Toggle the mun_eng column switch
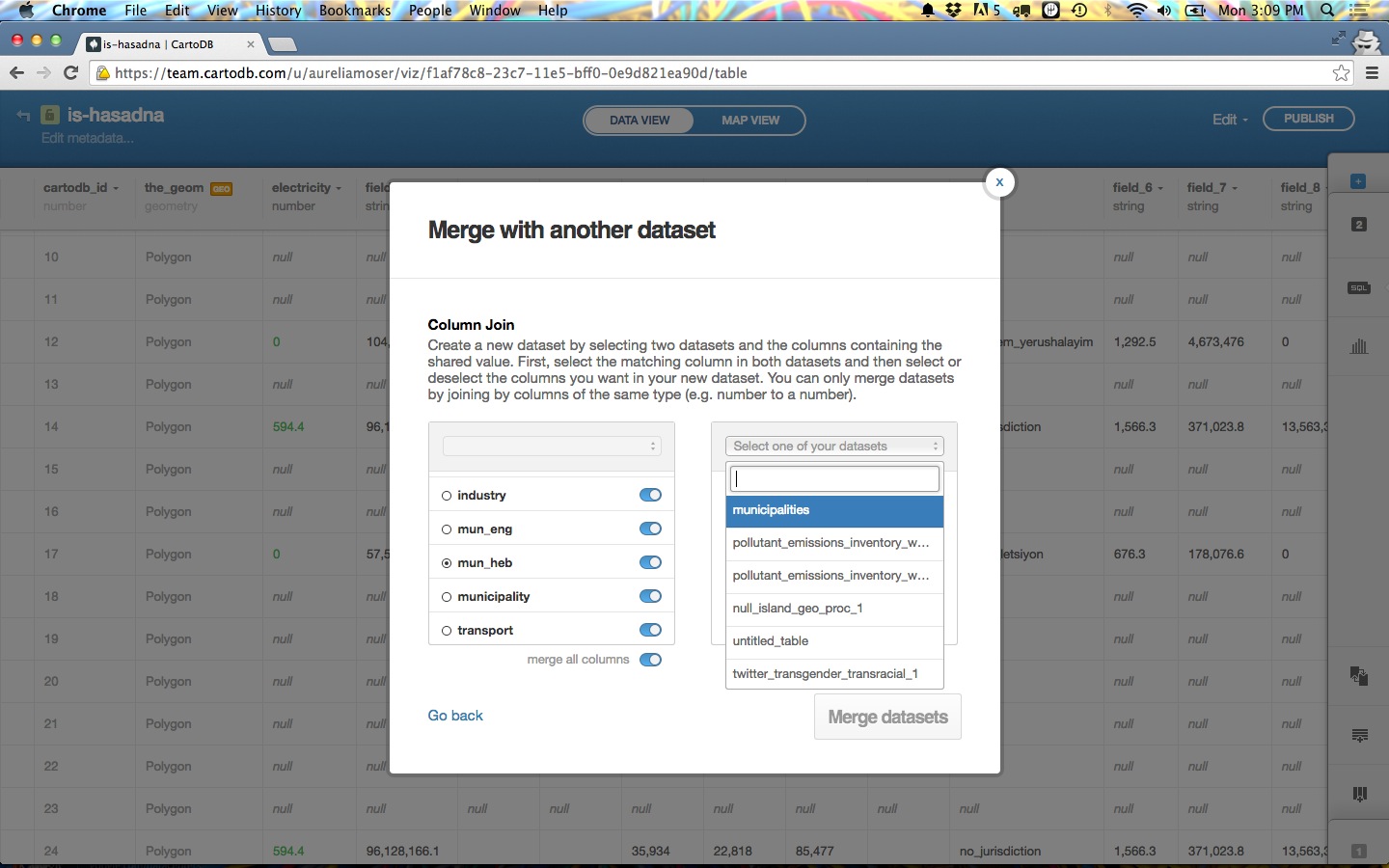 (650, 529)
